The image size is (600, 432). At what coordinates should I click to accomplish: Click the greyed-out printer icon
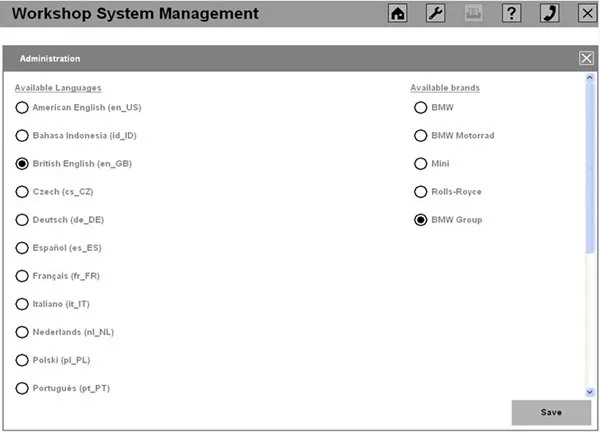point(473,14)
